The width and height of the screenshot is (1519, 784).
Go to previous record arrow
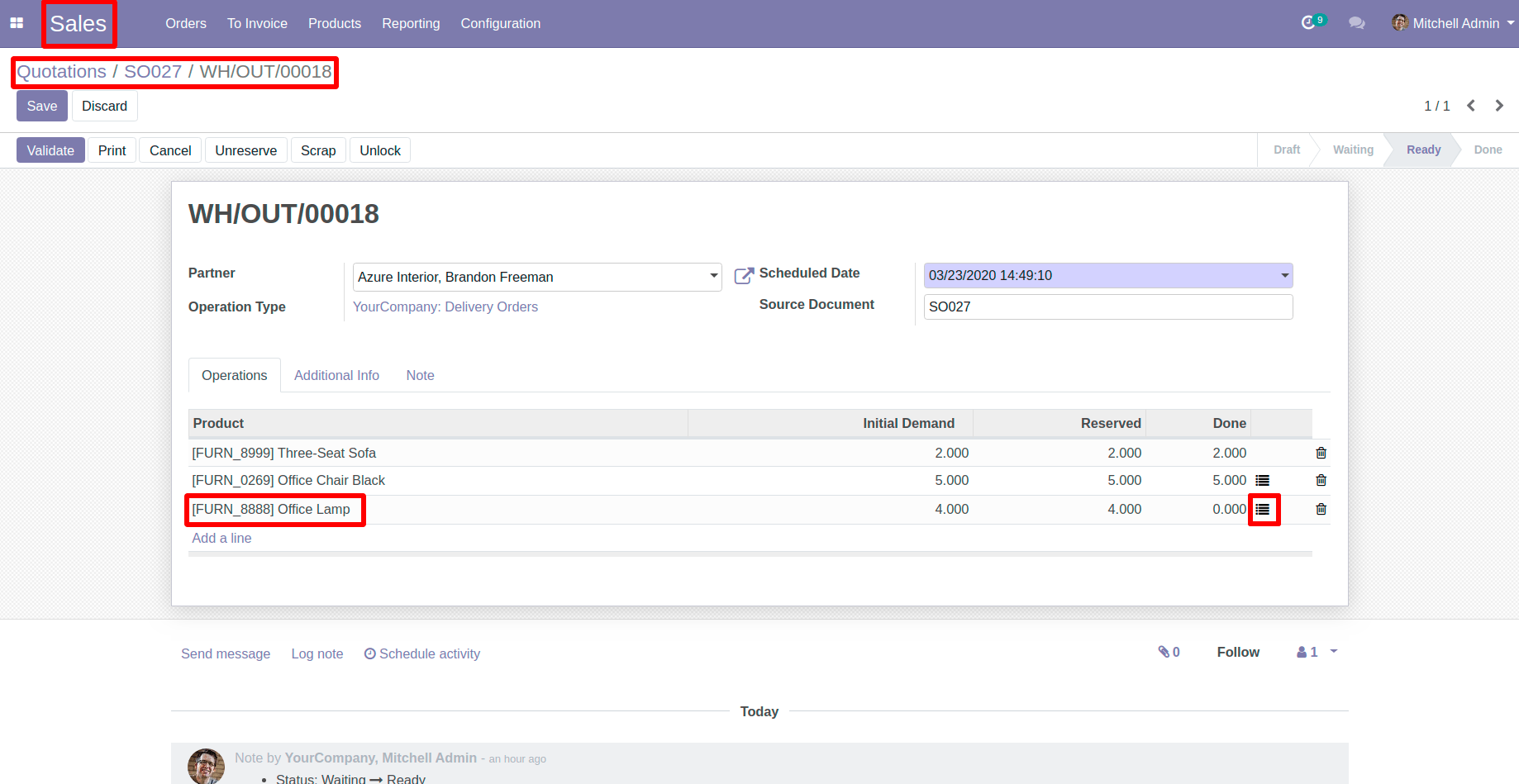[x=1471, y=106]
